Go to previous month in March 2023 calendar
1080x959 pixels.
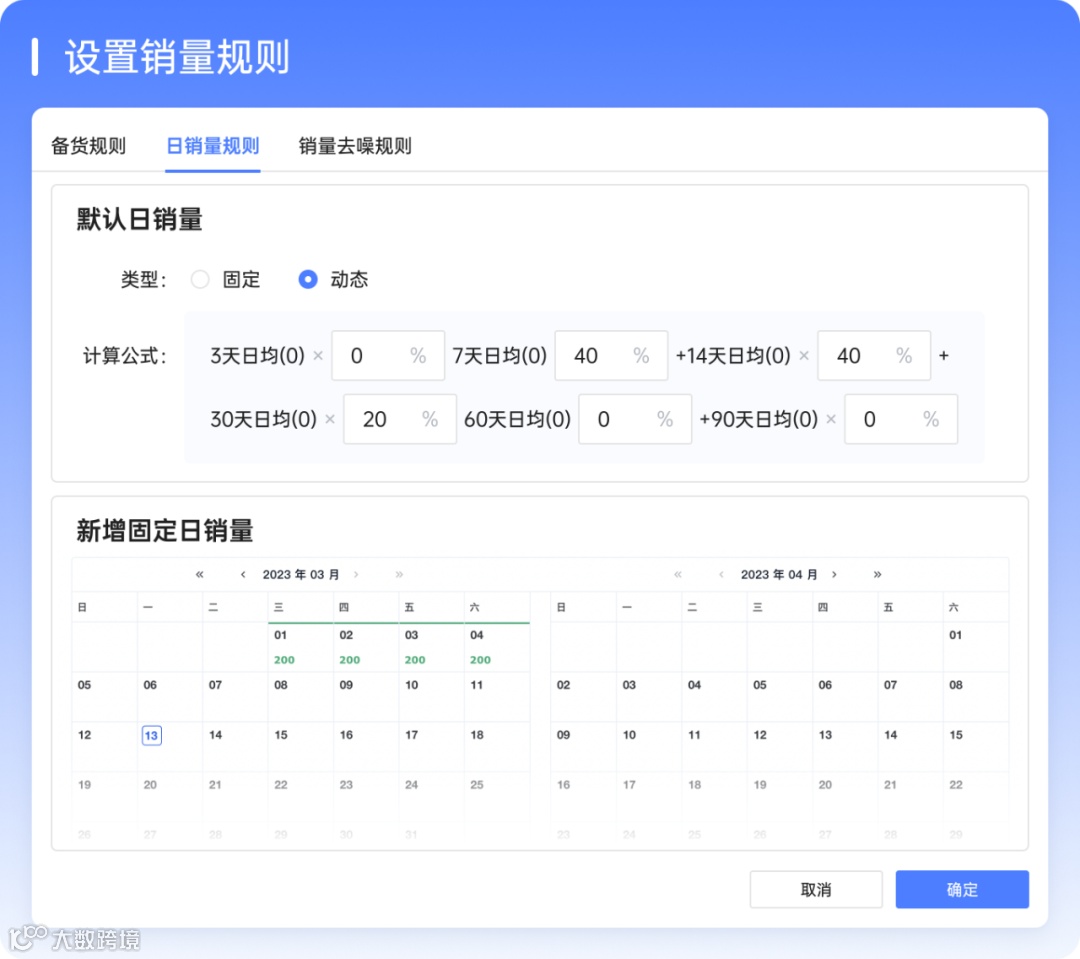(243, 575)
